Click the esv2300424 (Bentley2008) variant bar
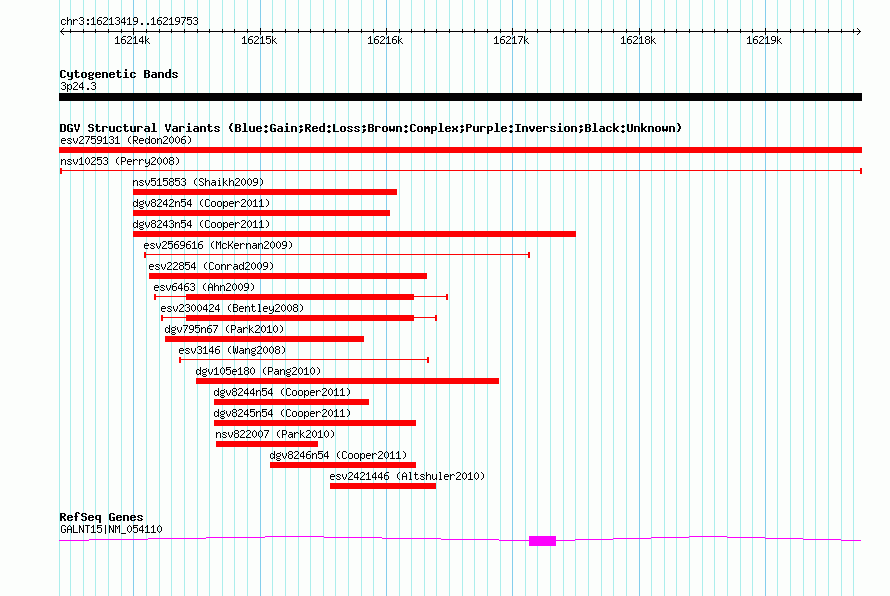Viewport: 890px width, 596px height. coord(299,318)
